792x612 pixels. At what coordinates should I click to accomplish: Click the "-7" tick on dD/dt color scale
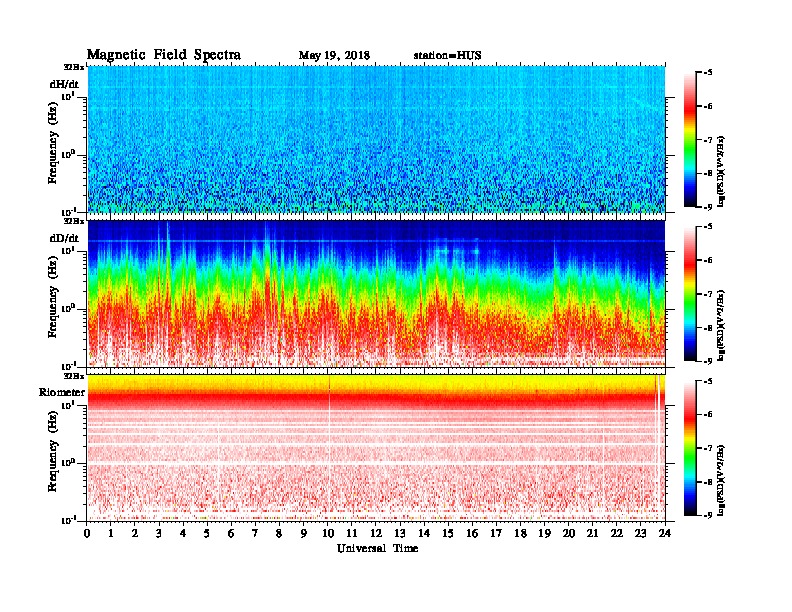(x=708, y=294)
